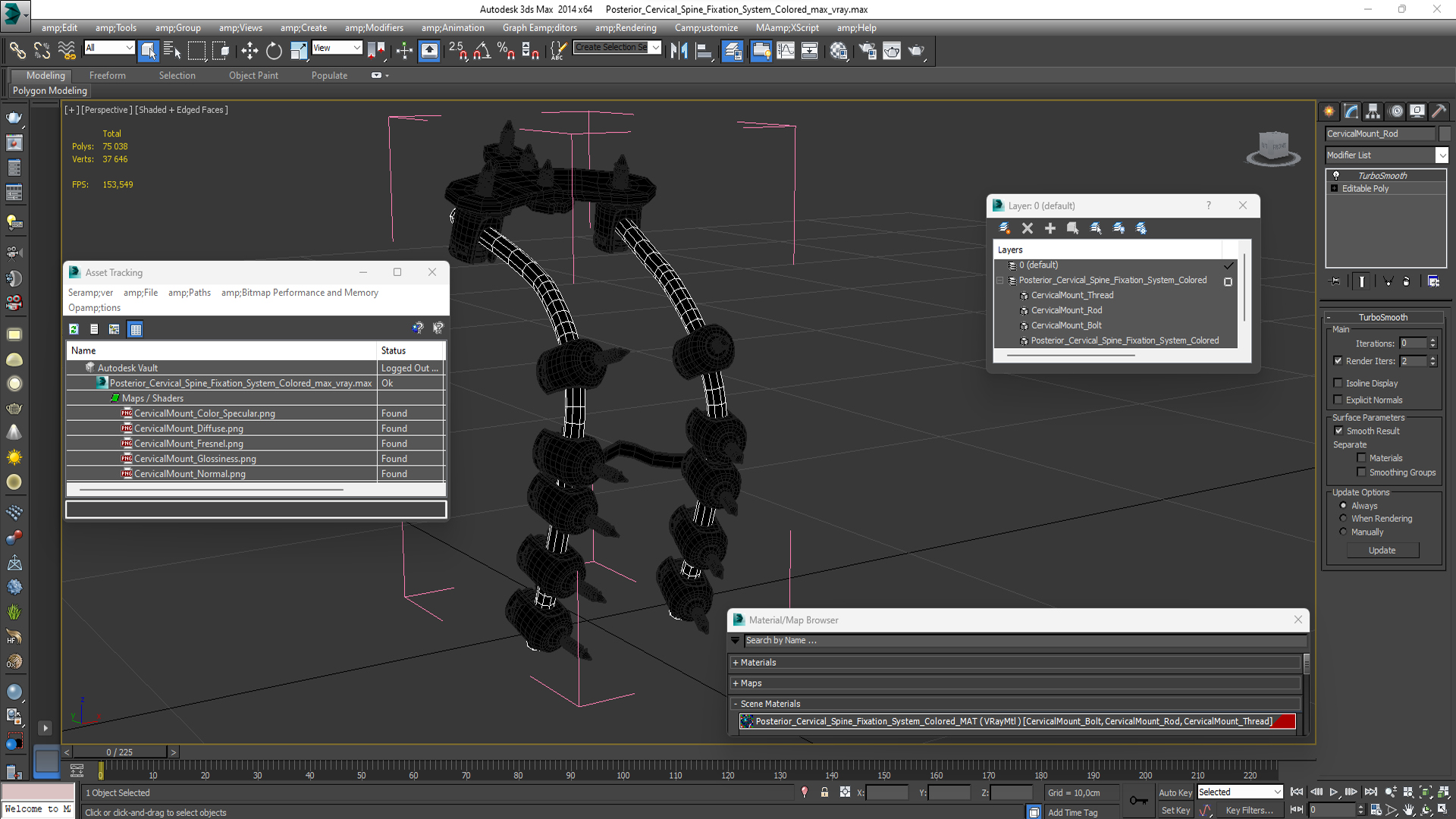The width and height of the screenshot is (1456, 819).
Task: Select the Manually update option
Action: pyautogui.click(x=1343, y=532)
